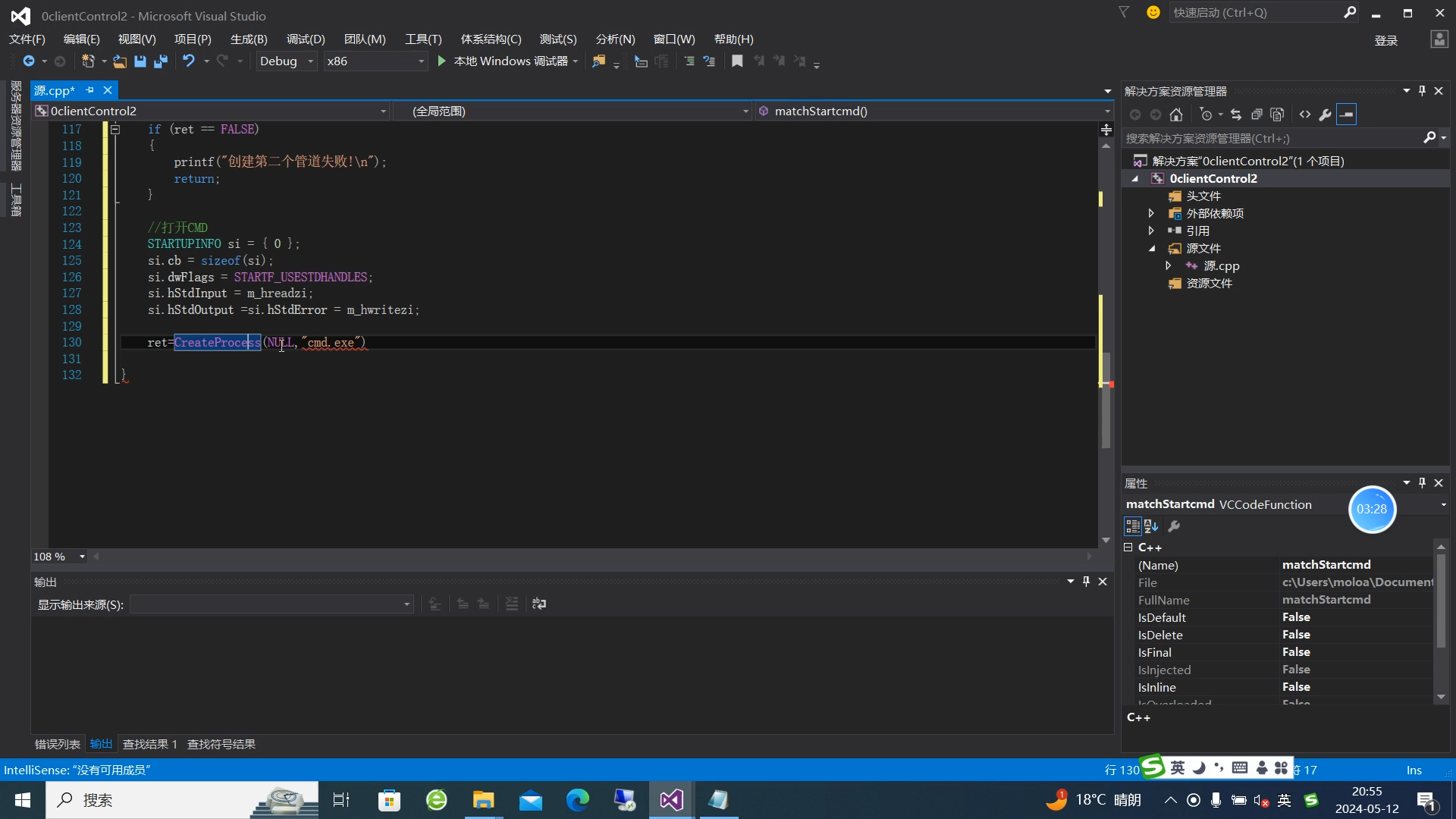Click the Home icon in Solution Explorer
The height and width of the screenshot is (819, 1456).
(1176, 115)
